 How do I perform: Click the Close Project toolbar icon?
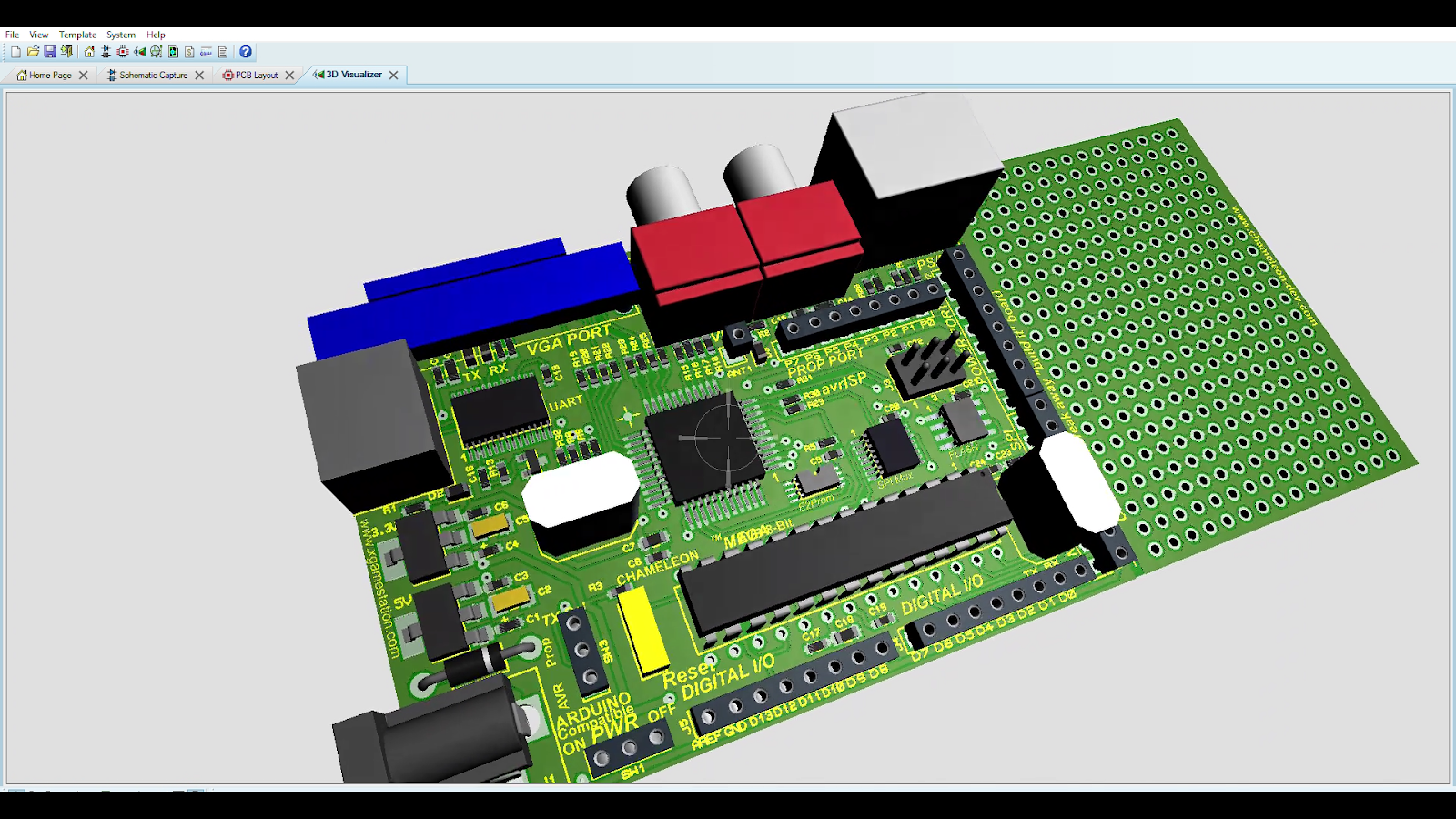pyautogui.click(x=66, y=52)
